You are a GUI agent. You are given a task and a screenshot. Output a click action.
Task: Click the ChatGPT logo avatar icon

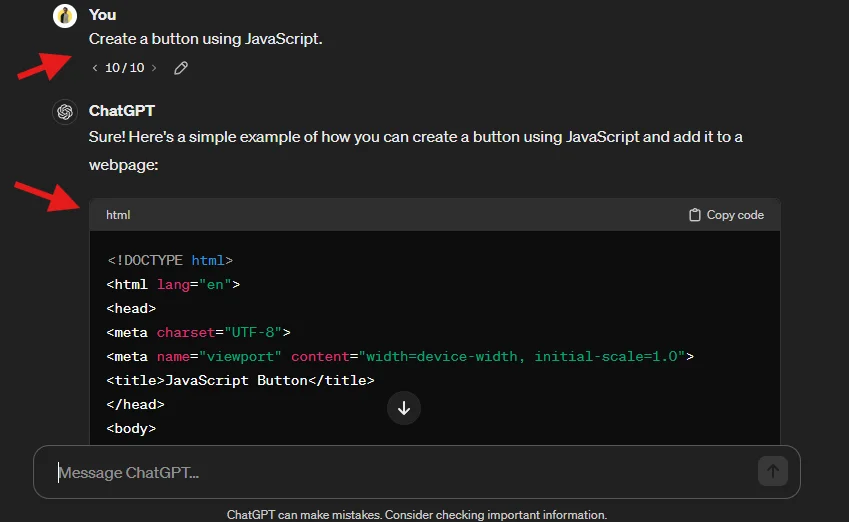[x=65, y=112]
